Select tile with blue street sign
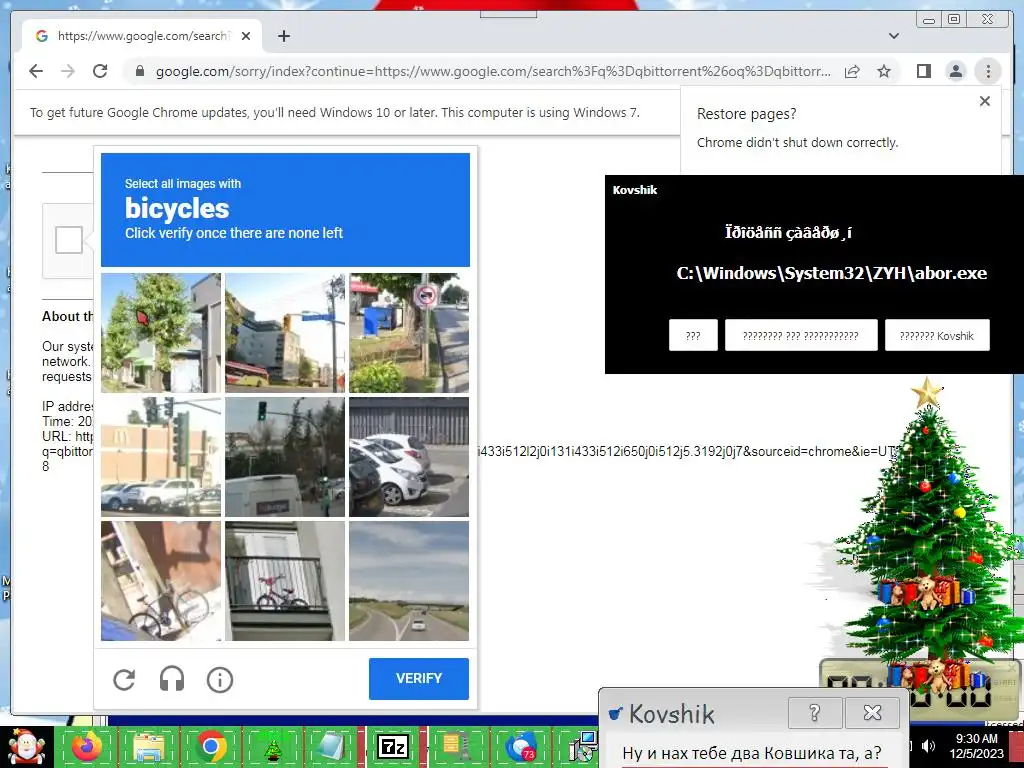Viewport: 1024px width, 768px height. click(x=285, y=332)
